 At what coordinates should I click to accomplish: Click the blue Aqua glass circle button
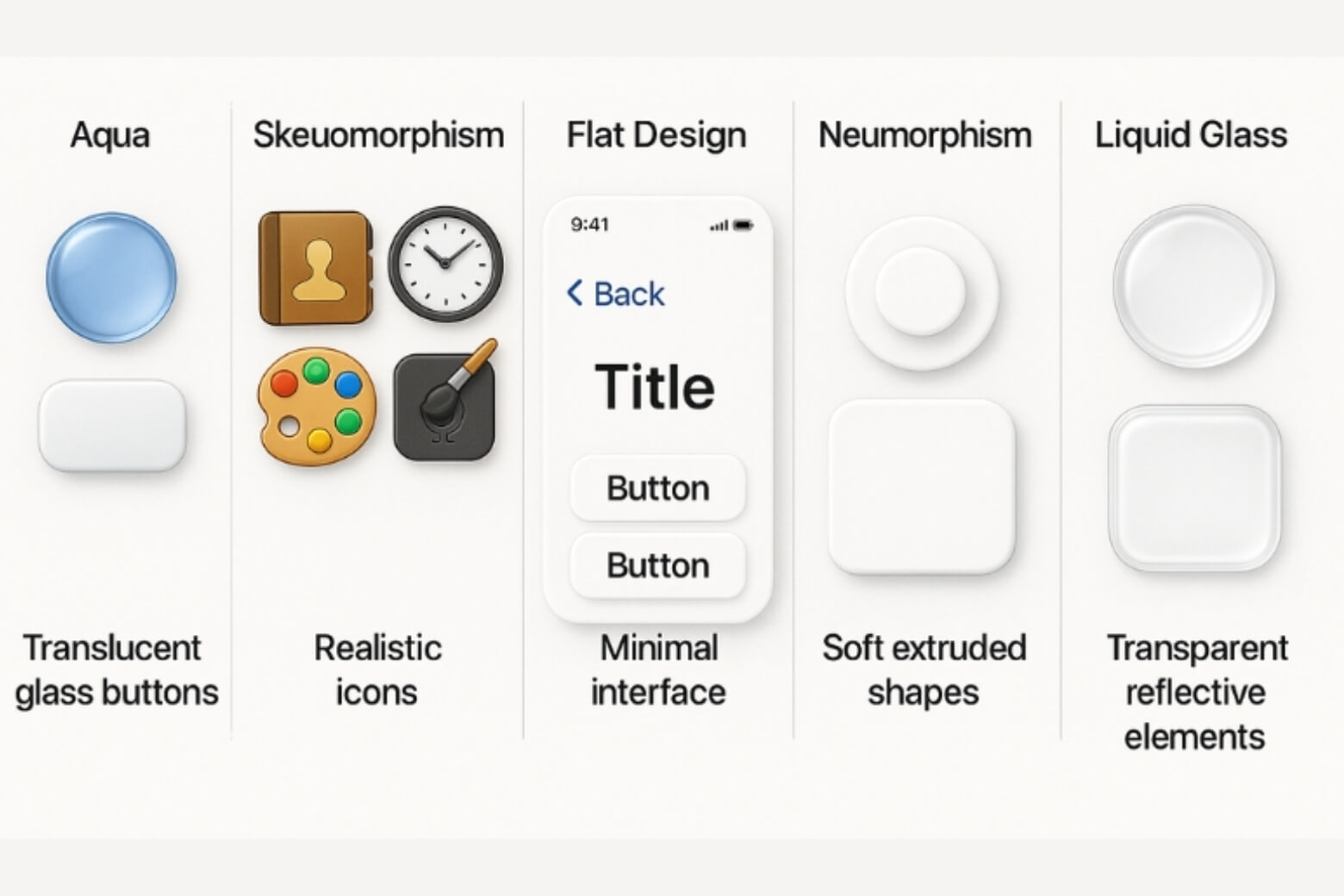[111, 277]
